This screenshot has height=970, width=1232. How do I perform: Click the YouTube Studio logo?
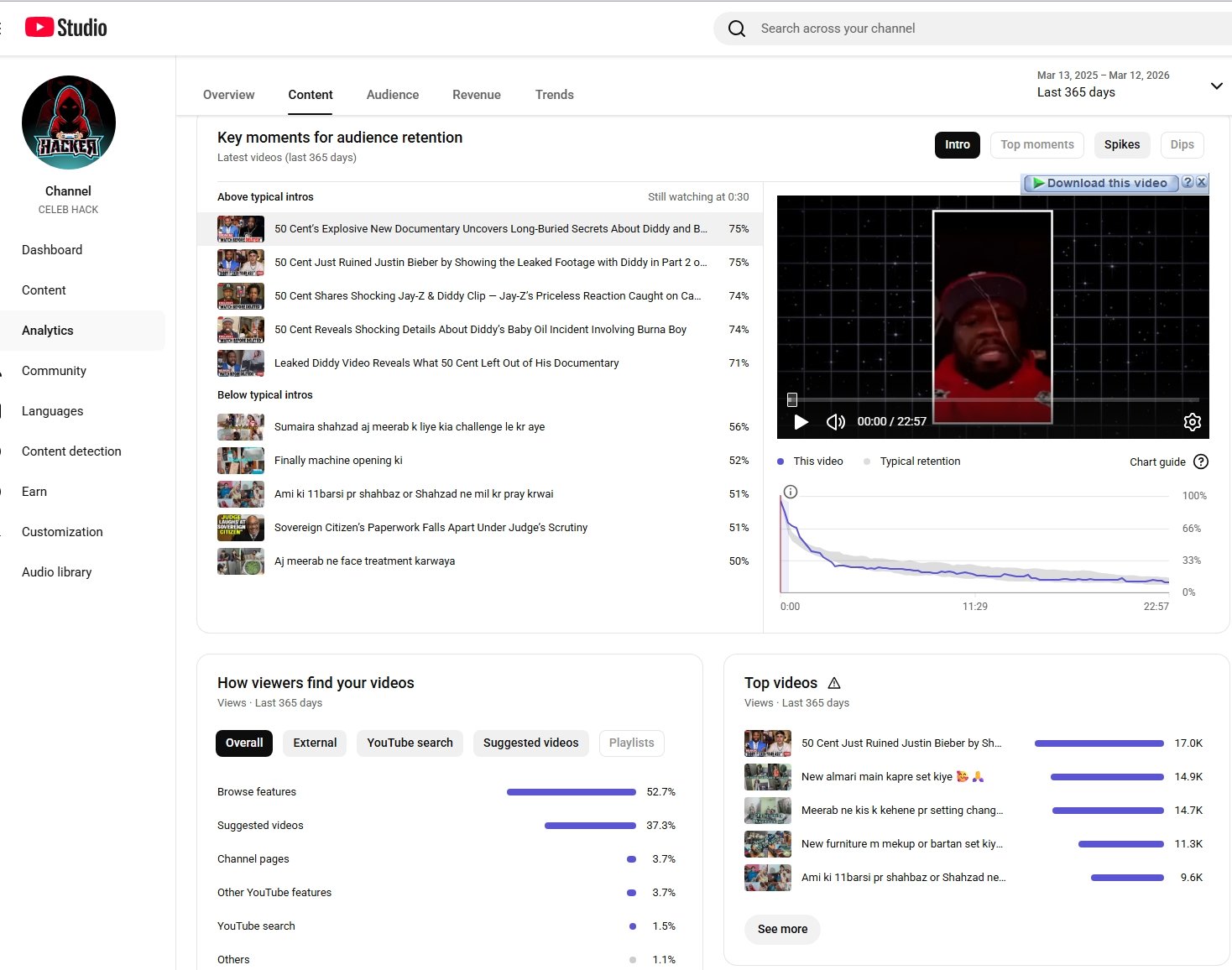tap(66, 28)
